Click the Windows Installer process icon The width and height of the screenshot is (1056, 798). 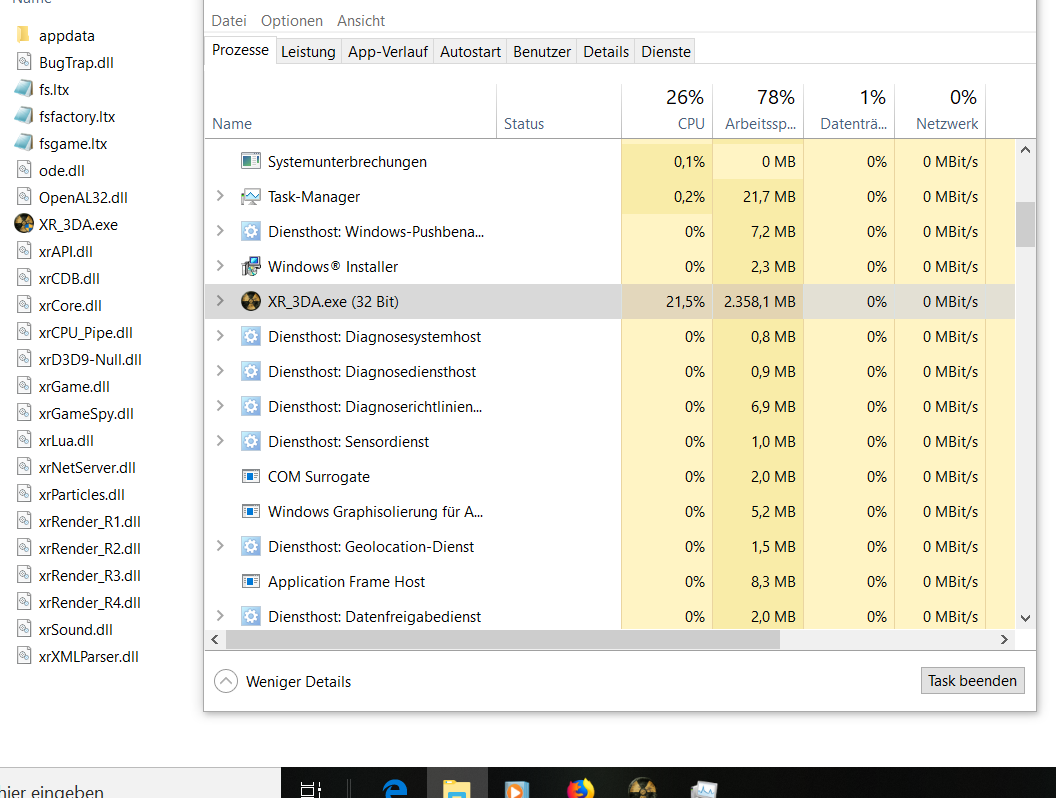coord(251,267)
